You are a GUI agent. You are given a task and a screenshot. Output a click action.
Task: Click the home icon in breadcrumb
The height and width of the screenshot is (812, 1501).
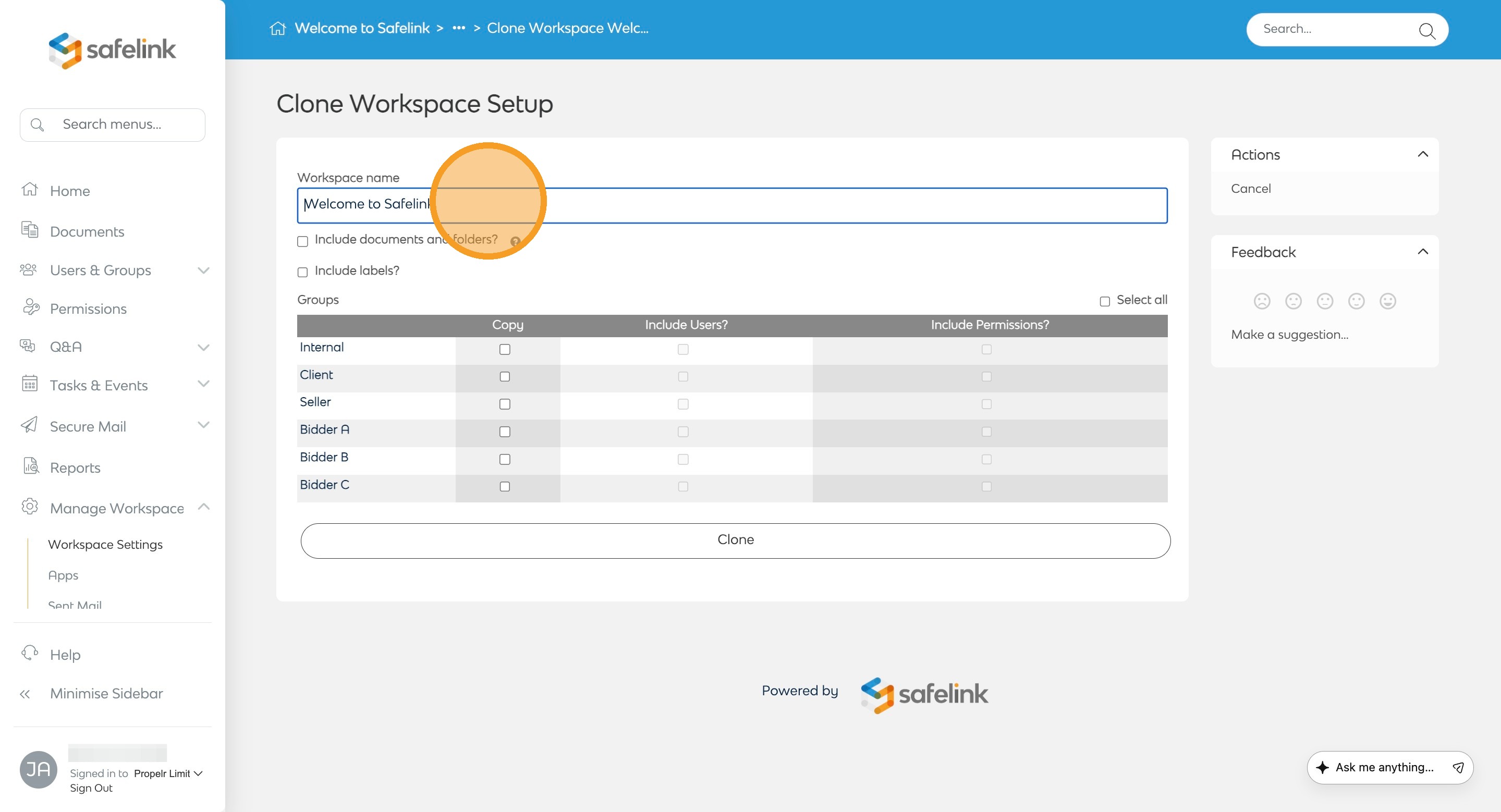tap(277, 28)
